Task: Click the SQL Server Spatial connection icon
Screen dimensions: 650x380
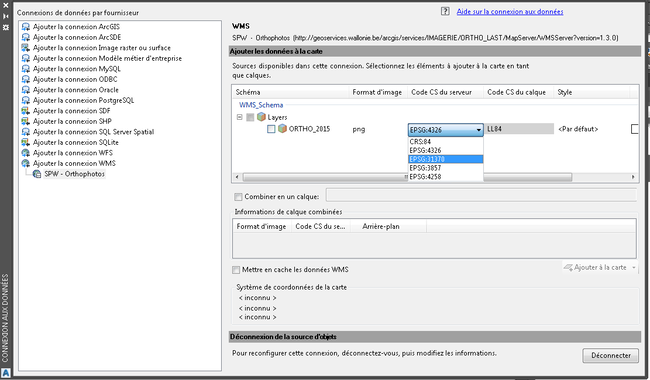Action: click(26, 132)
